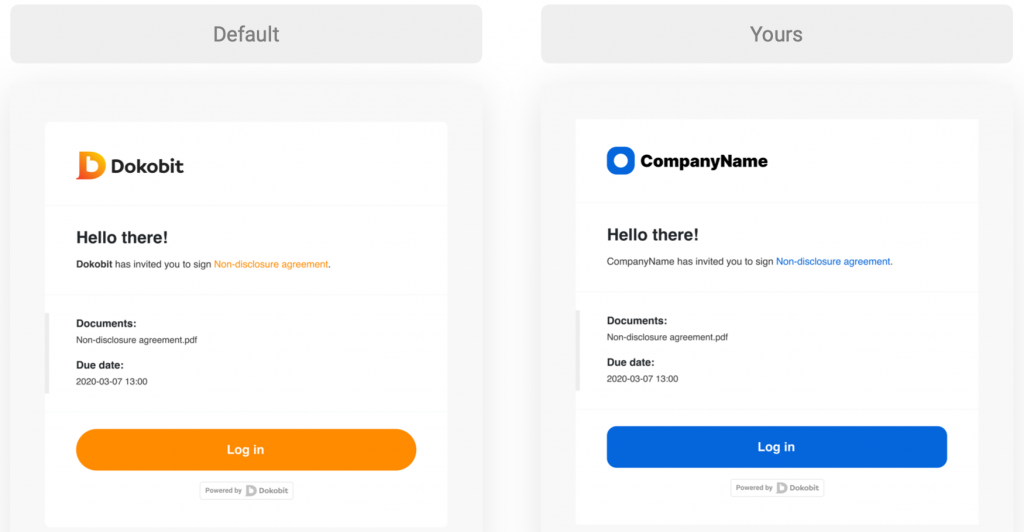Click the due date 2020-03-07 13:00 in the Default preview
This screenshot has height=532, width=1024.
tap(112, 382)
